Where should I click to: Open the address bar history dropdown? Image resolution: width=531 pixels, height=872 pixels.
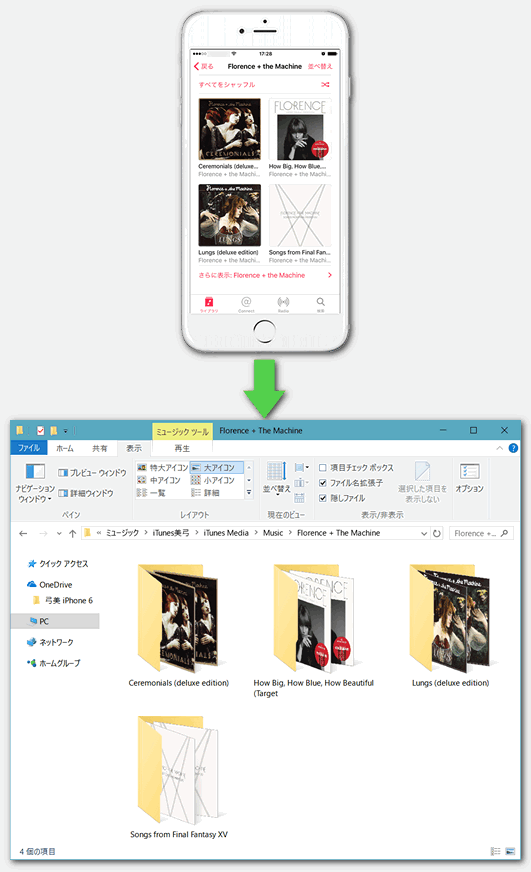424,533
